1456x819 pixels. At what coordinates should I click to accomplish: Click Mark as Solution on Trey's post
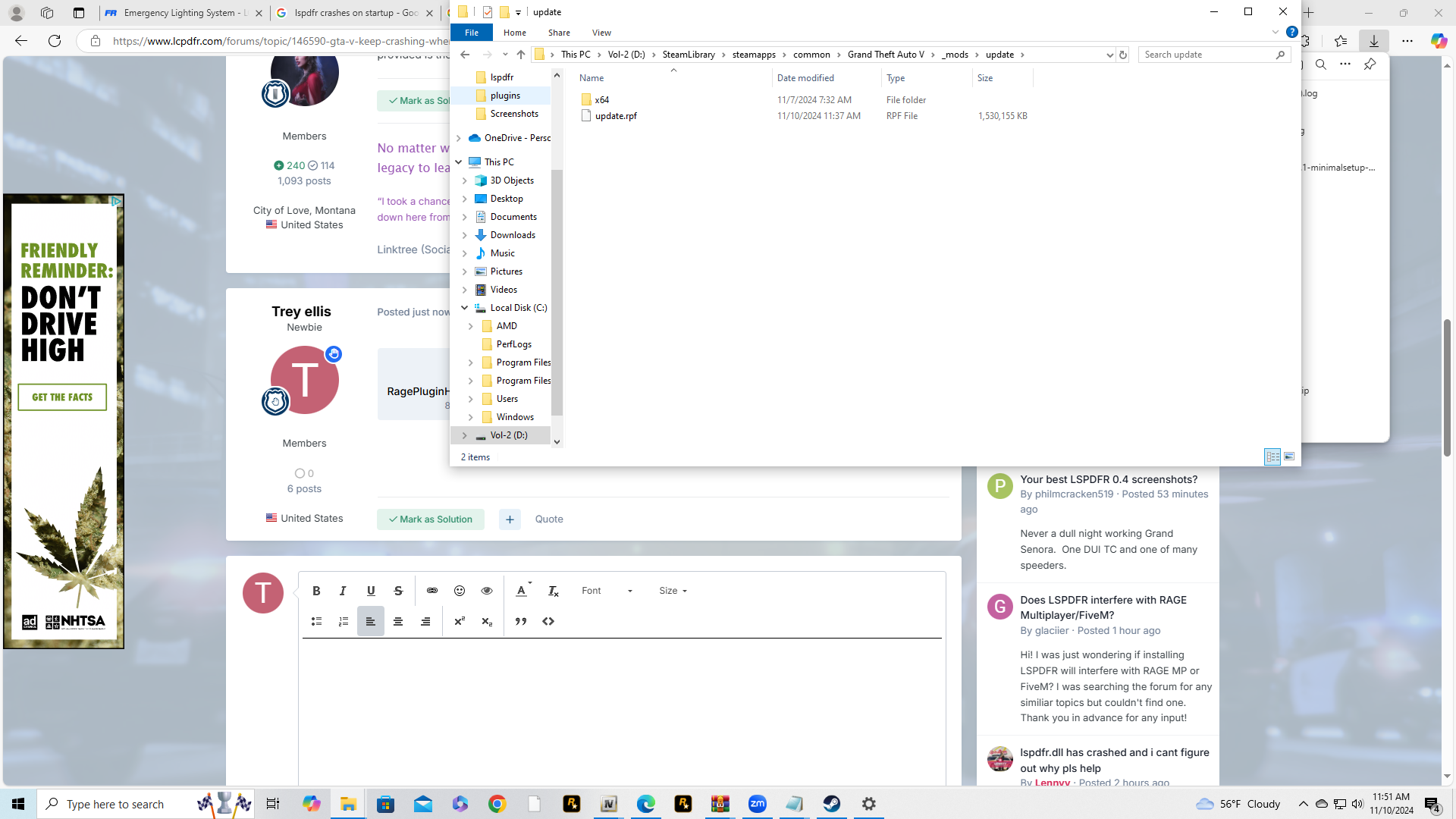point(431,519)
